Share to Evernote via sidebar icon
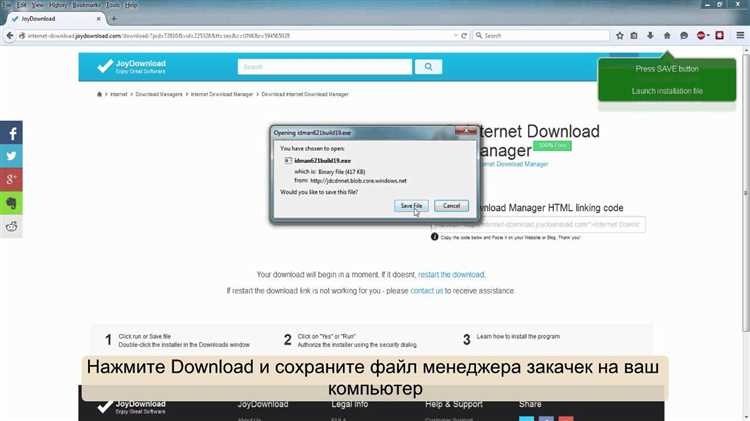This screenshot has height=421, width=750. click(x=11, y=203)
